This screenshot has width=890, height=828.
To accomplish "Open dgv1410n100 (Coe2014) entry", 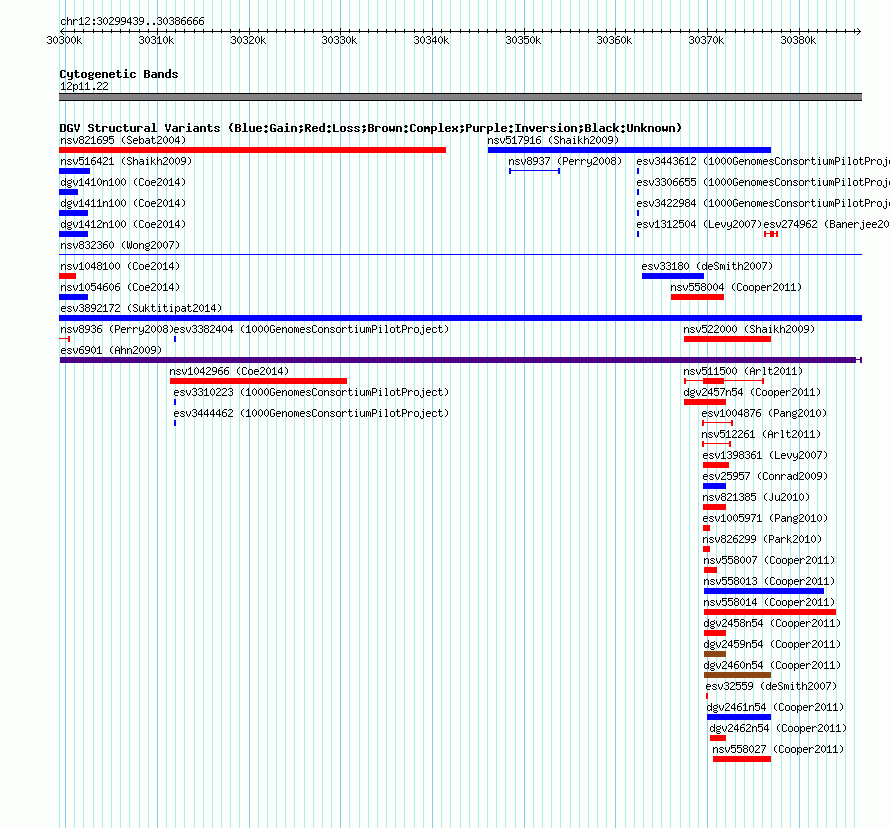I will [x=123, y=182].
